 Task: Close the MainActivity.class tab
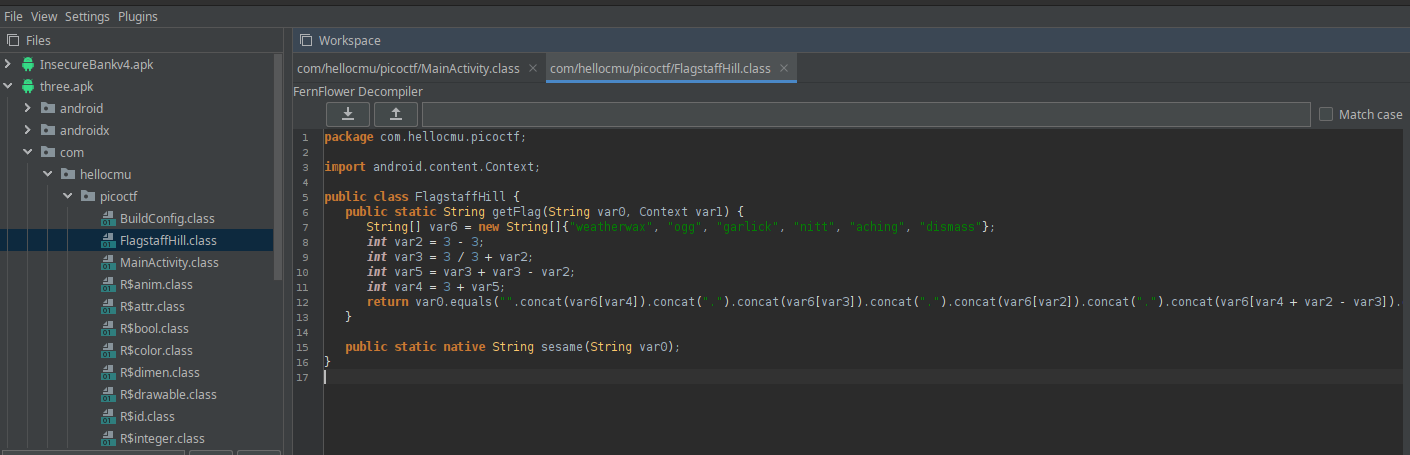coord(533,68)
